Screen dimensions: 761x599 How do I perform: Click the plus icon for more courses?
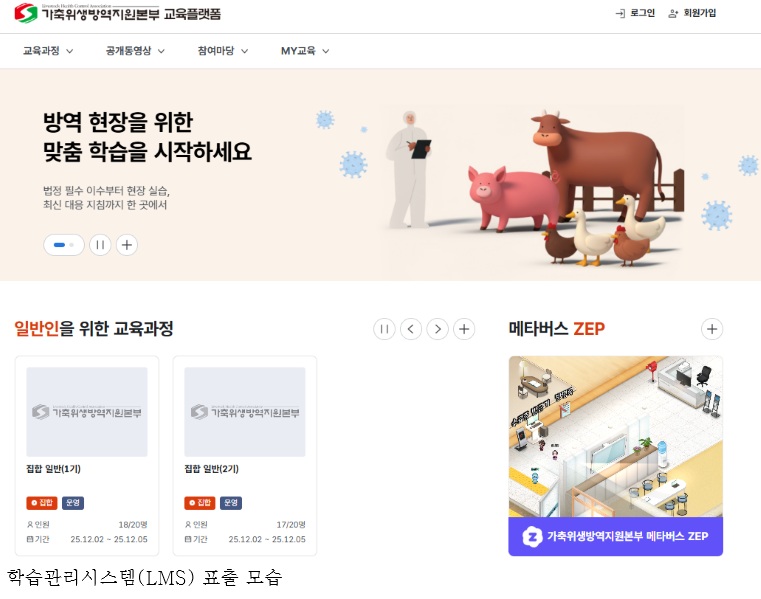464,329
